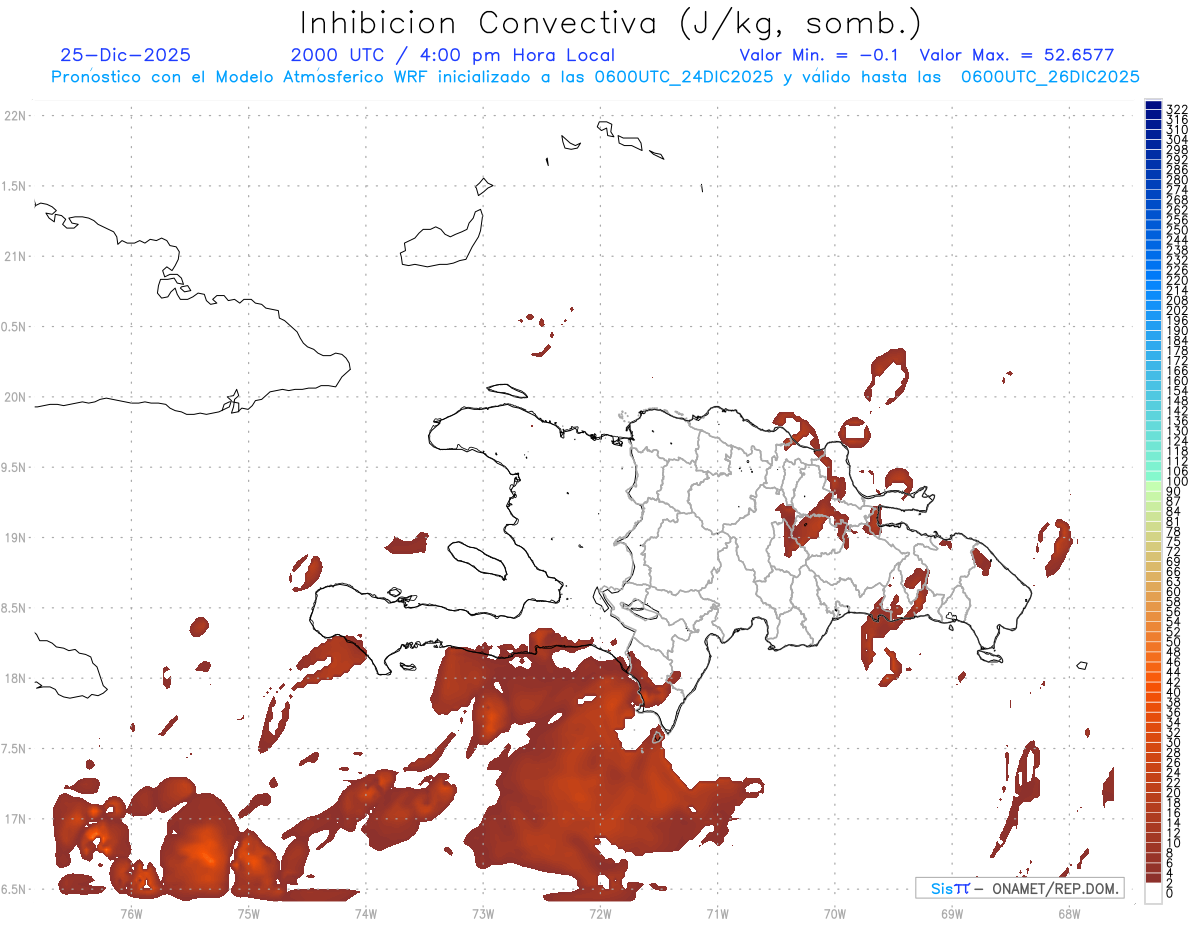Click the "74W" longitude label

click(x=366, y=913)
